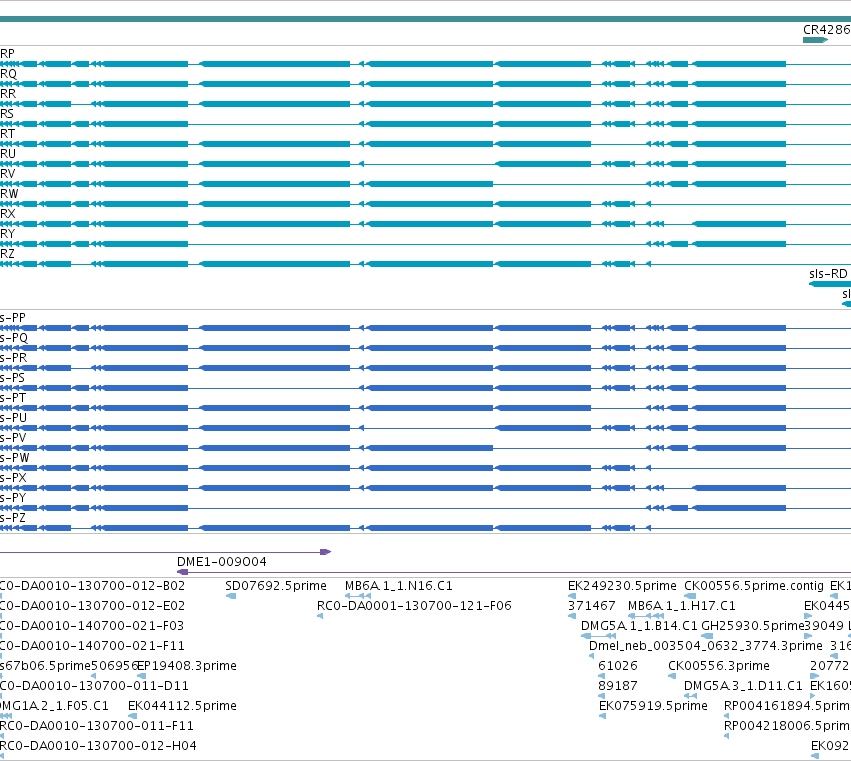The height and width of the screenshot is (761, 851).
Task: Choose the s-PS protein label
Action: click(x=12, y=378)
